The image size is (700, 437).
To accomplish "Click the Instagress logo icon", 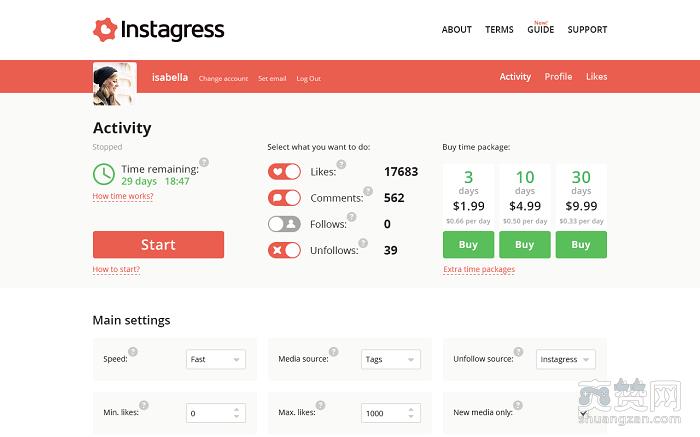I will point(105,30).
